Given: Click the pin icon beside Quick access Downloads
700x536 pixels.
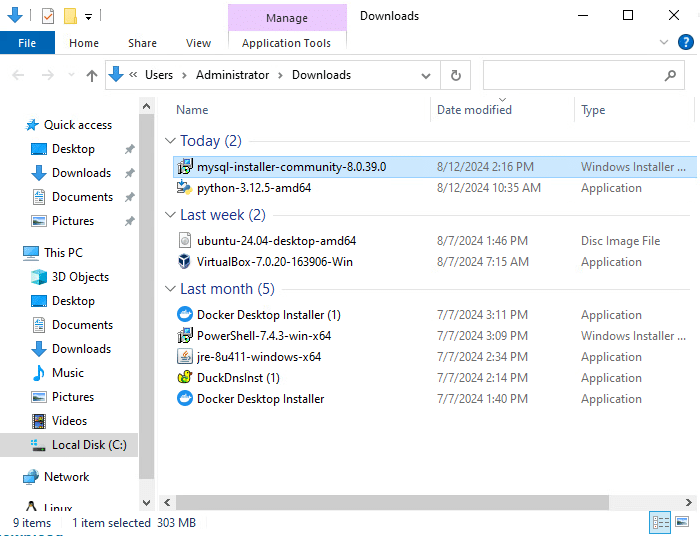Looking at the screenshot, I should [129, 173].
